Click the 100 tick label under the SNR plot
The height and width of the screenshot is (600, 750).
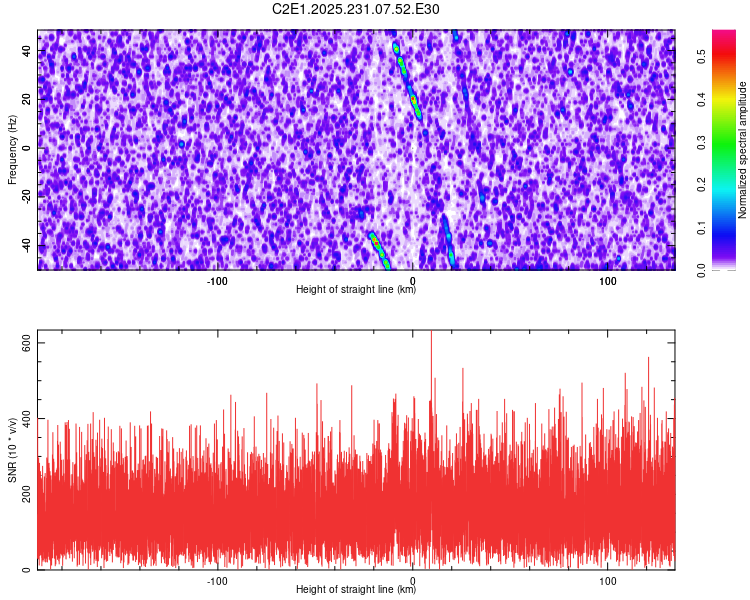click(607, 581)
